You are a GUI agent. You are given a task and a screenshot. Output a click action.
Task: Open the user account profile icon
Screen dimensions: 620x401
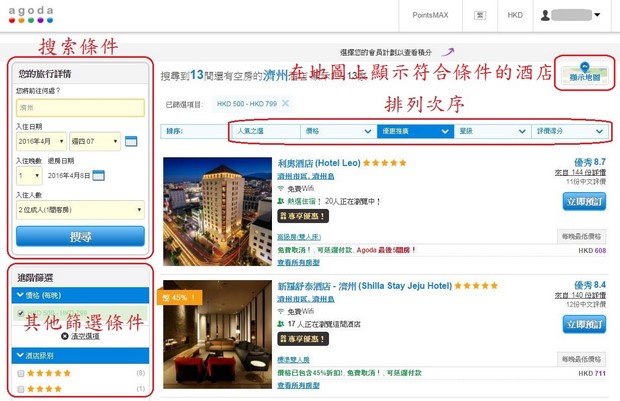tap(545, 15)
